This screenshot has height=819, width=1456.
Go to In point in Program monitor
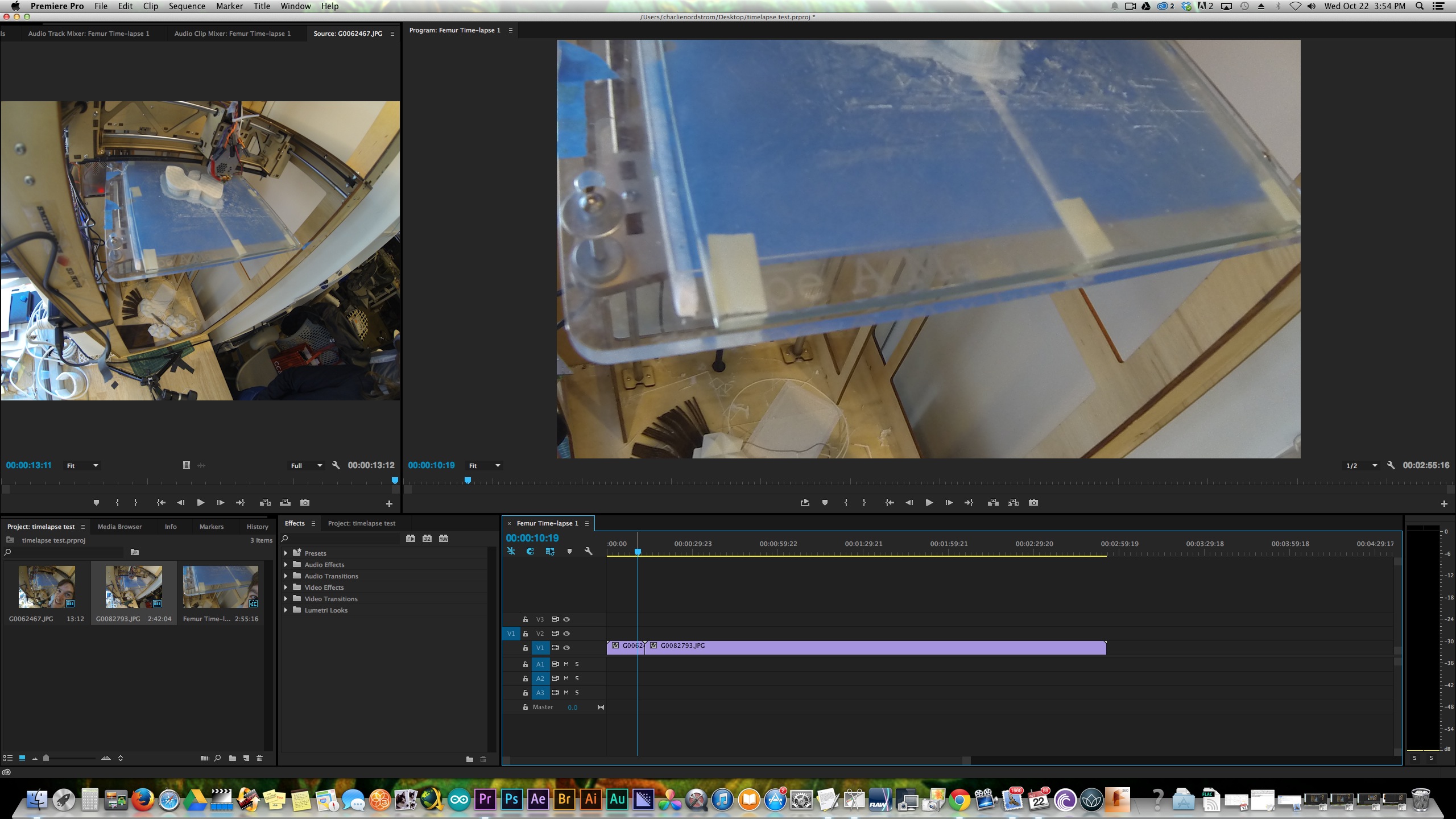pos(890,503)
